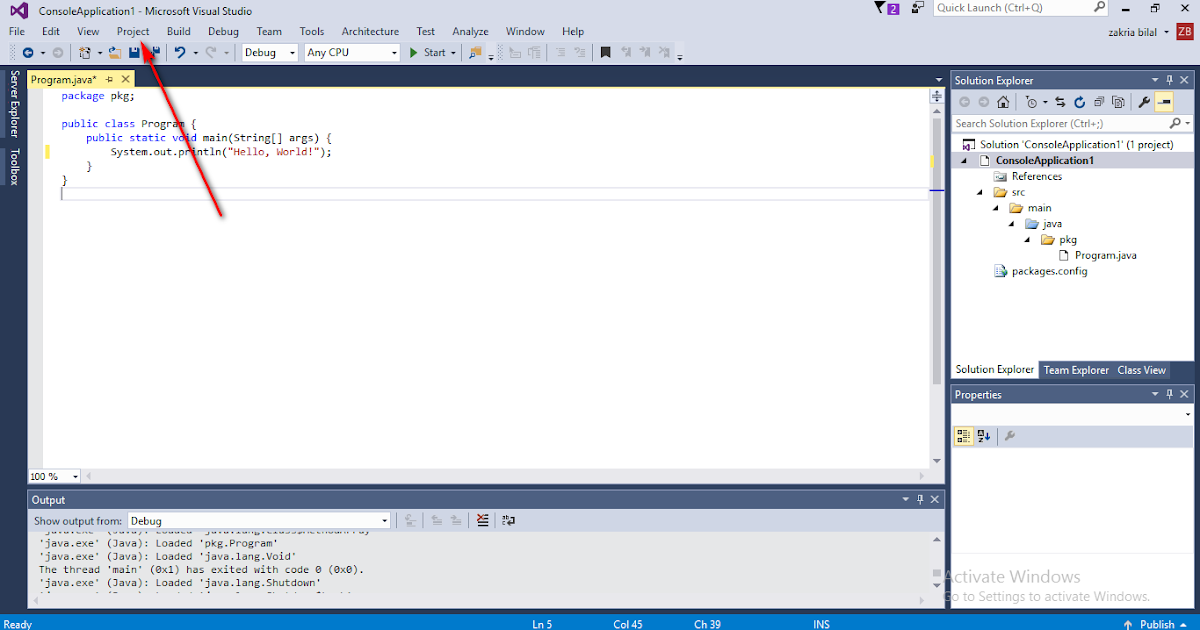The image size is (1200, 630).
Task: Close the Program.java tab
Action: coord(126,79)
